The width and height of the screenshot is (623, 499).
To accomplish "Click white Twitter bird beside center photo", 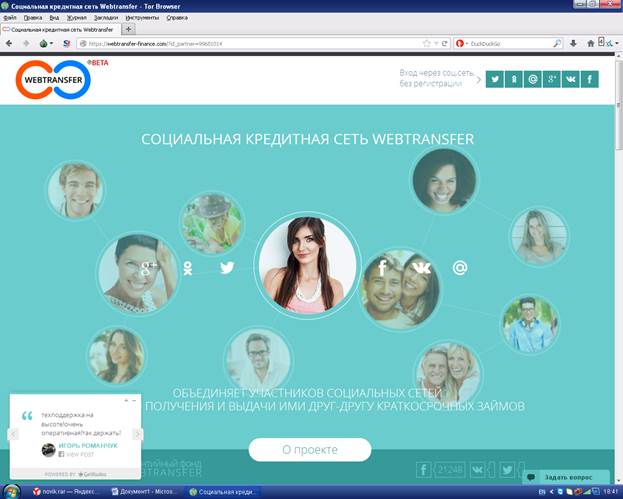I will pyautogui.click(x=227, y=268).
